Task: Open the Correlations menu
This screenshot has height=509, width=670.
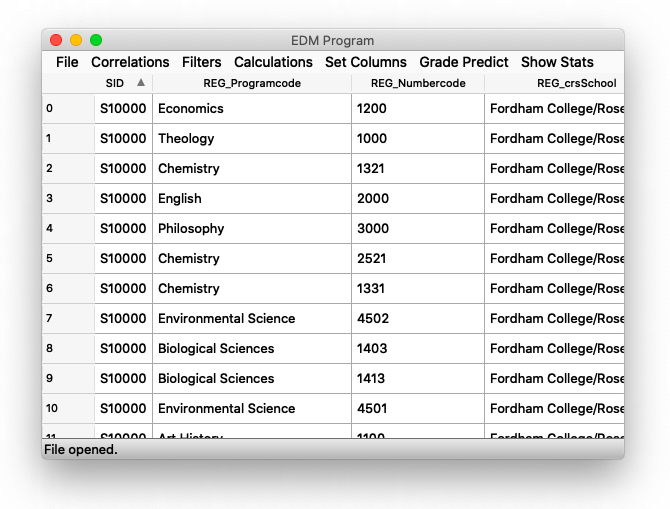Action: 130,62
